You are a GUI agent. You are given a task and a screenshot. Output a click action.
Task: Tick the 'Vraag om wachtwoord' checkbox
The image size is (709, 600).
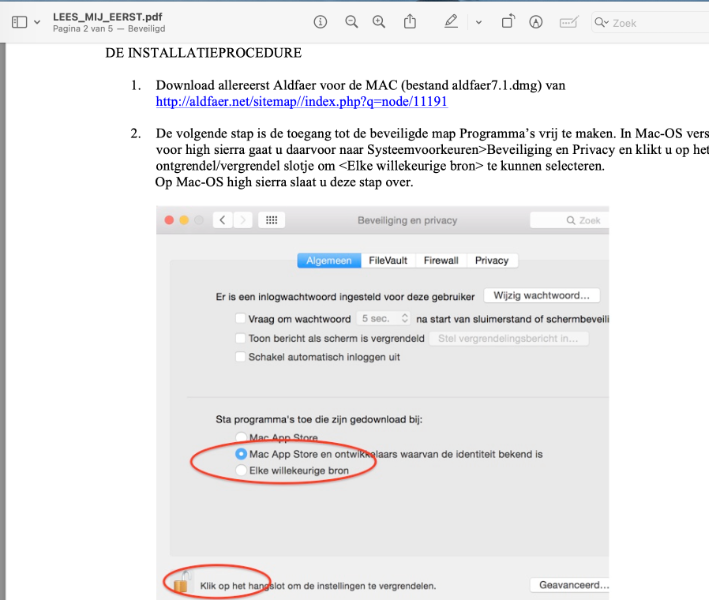[x=239, y=318]
